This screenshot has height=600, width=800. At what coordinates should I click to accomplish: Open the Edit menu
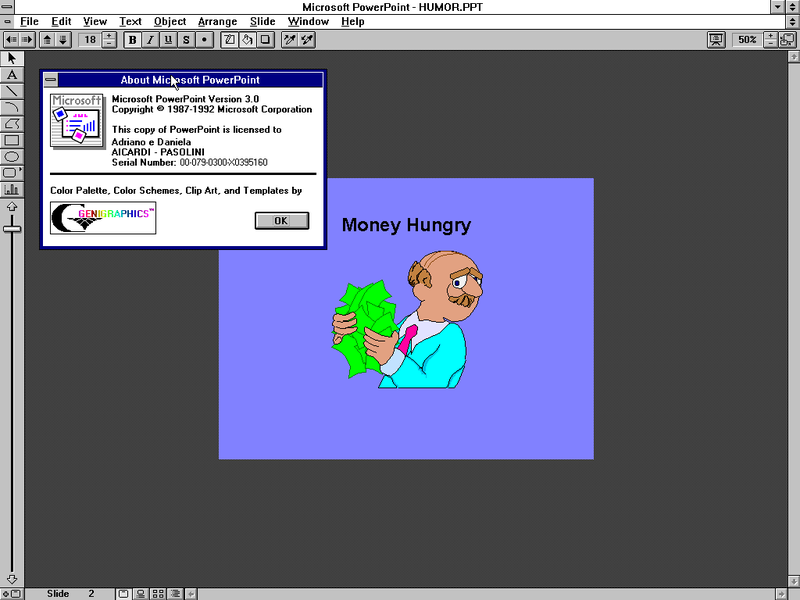(x=61, y=21)
